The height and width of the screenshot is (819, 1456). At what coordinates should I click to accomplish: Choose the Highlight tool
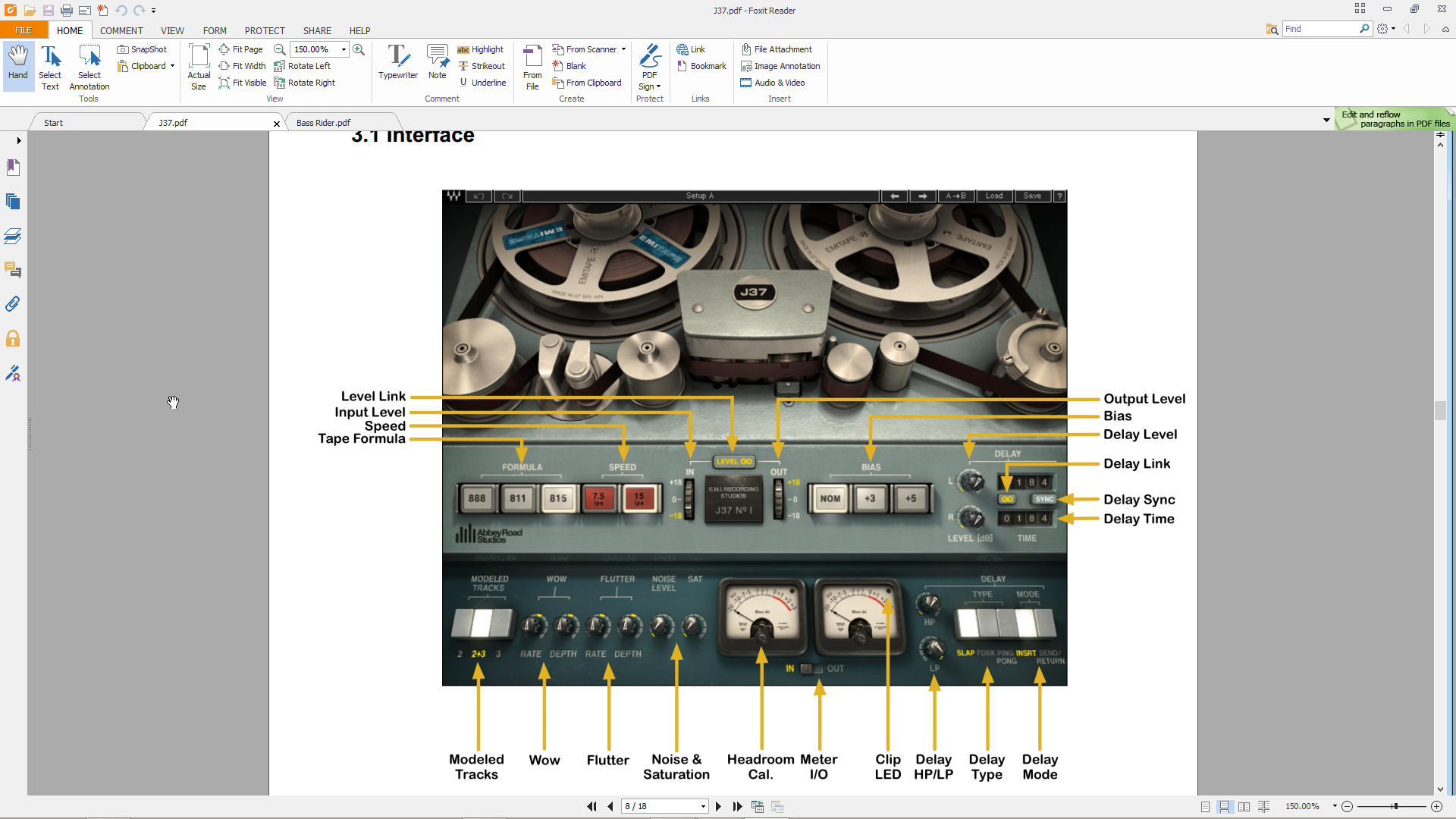pos(480,49)
